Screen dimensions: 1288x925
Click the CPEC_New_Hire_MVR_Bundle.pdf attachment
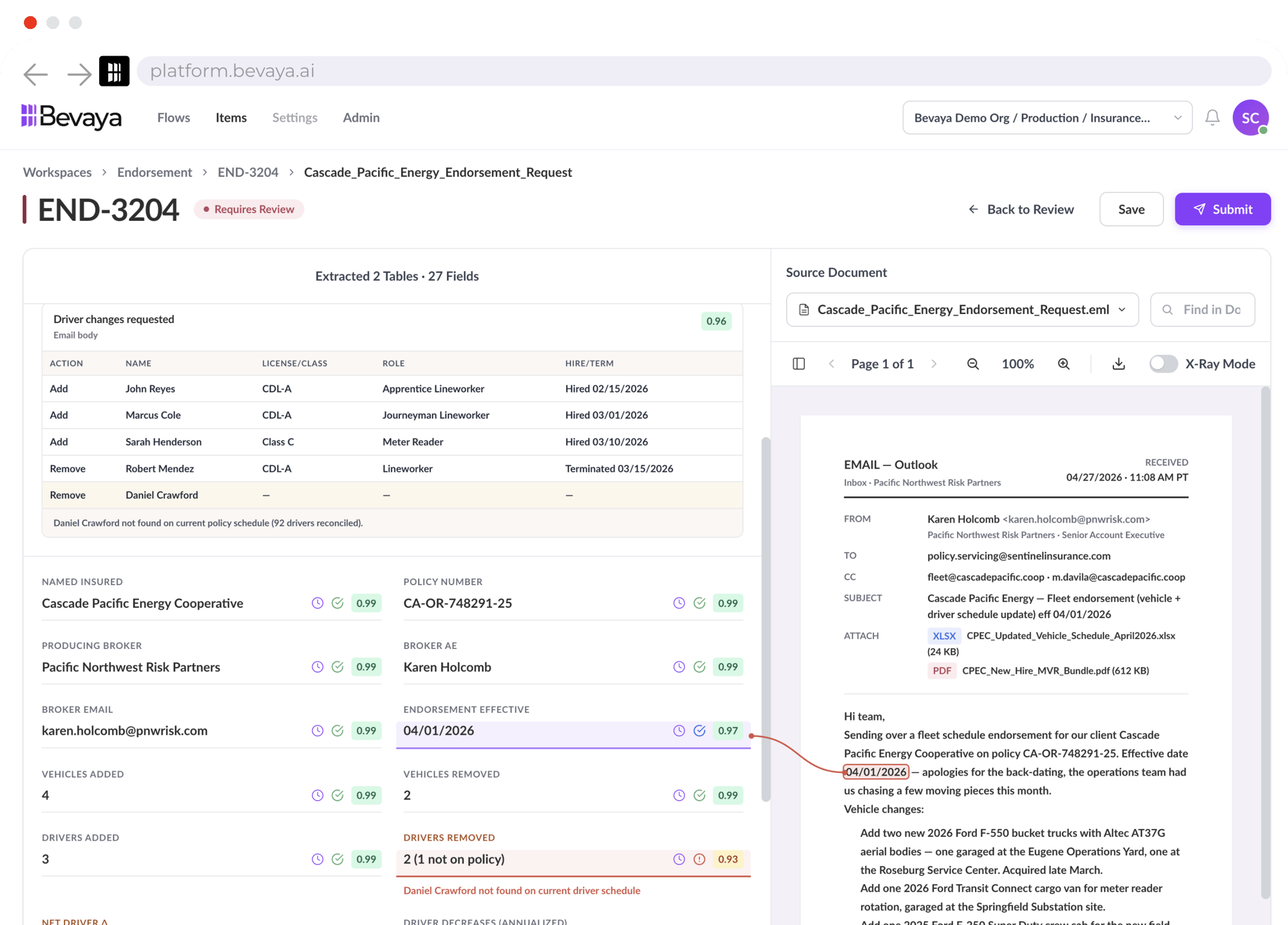(1038, 671)
